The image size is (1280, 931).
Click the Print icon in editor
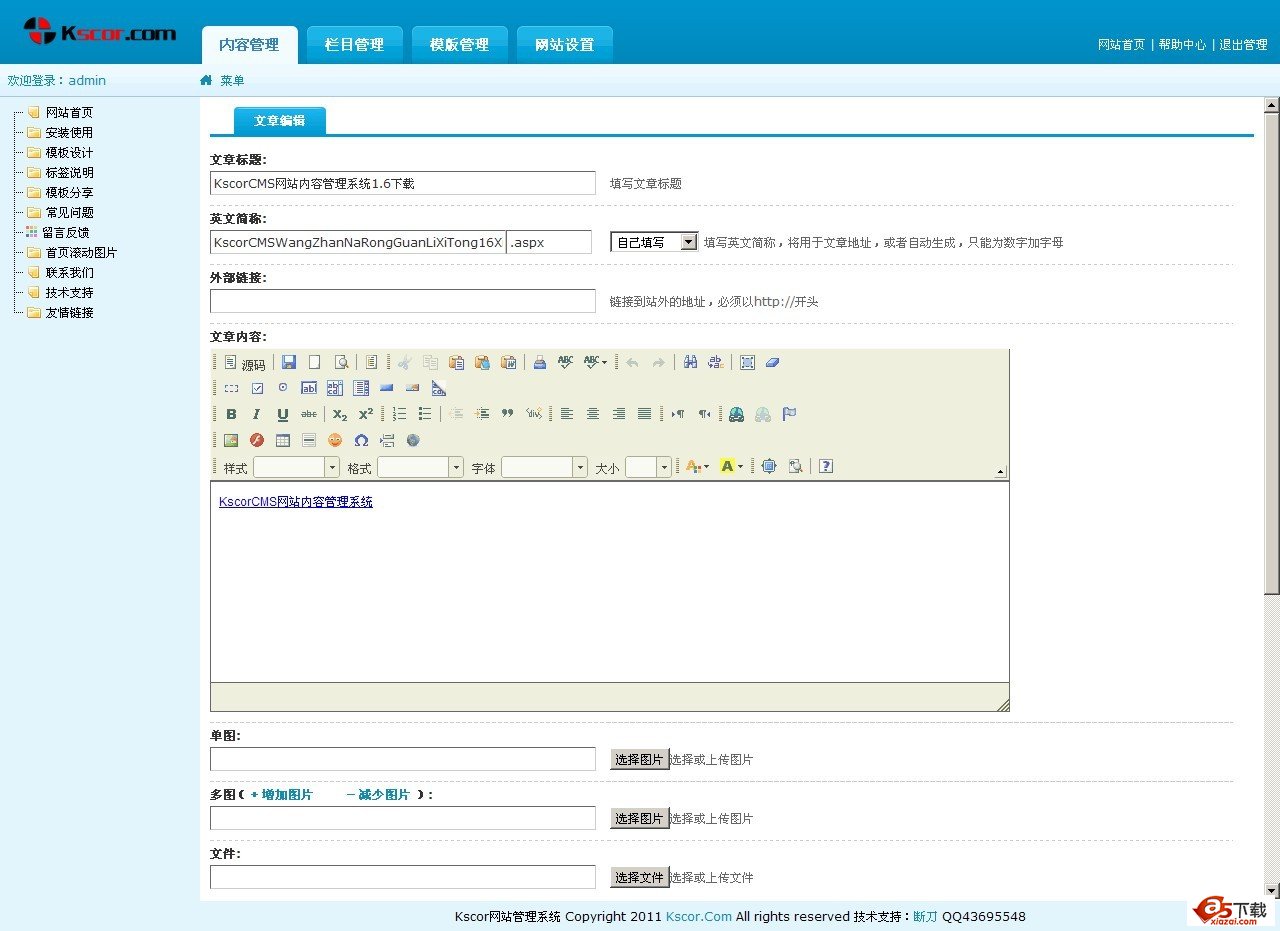[540, 362]
